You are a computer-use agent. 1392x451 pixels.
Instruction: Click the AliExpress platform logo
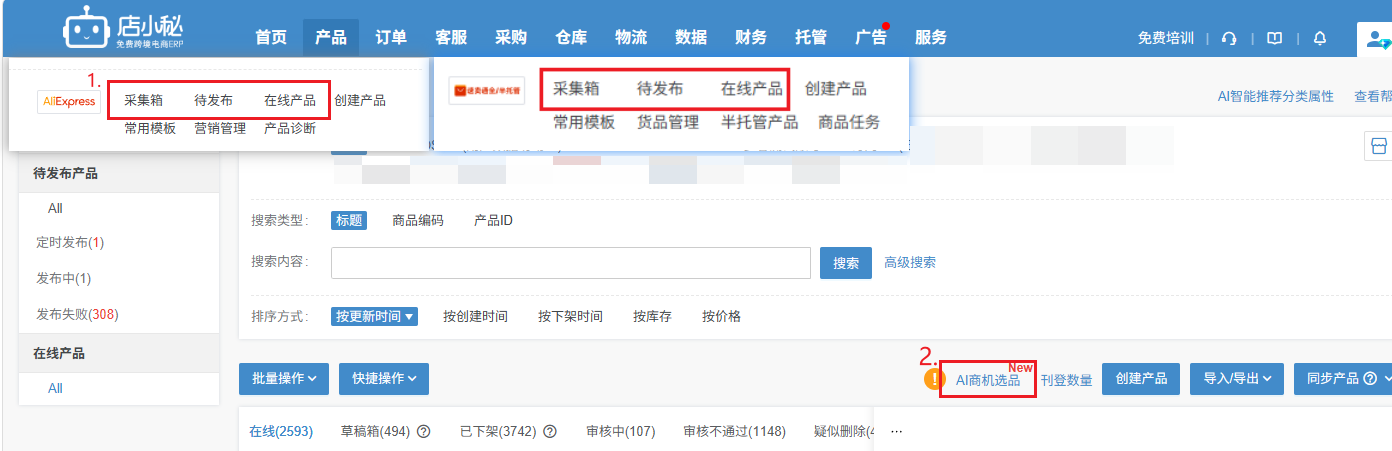click(x=70, y=101)
